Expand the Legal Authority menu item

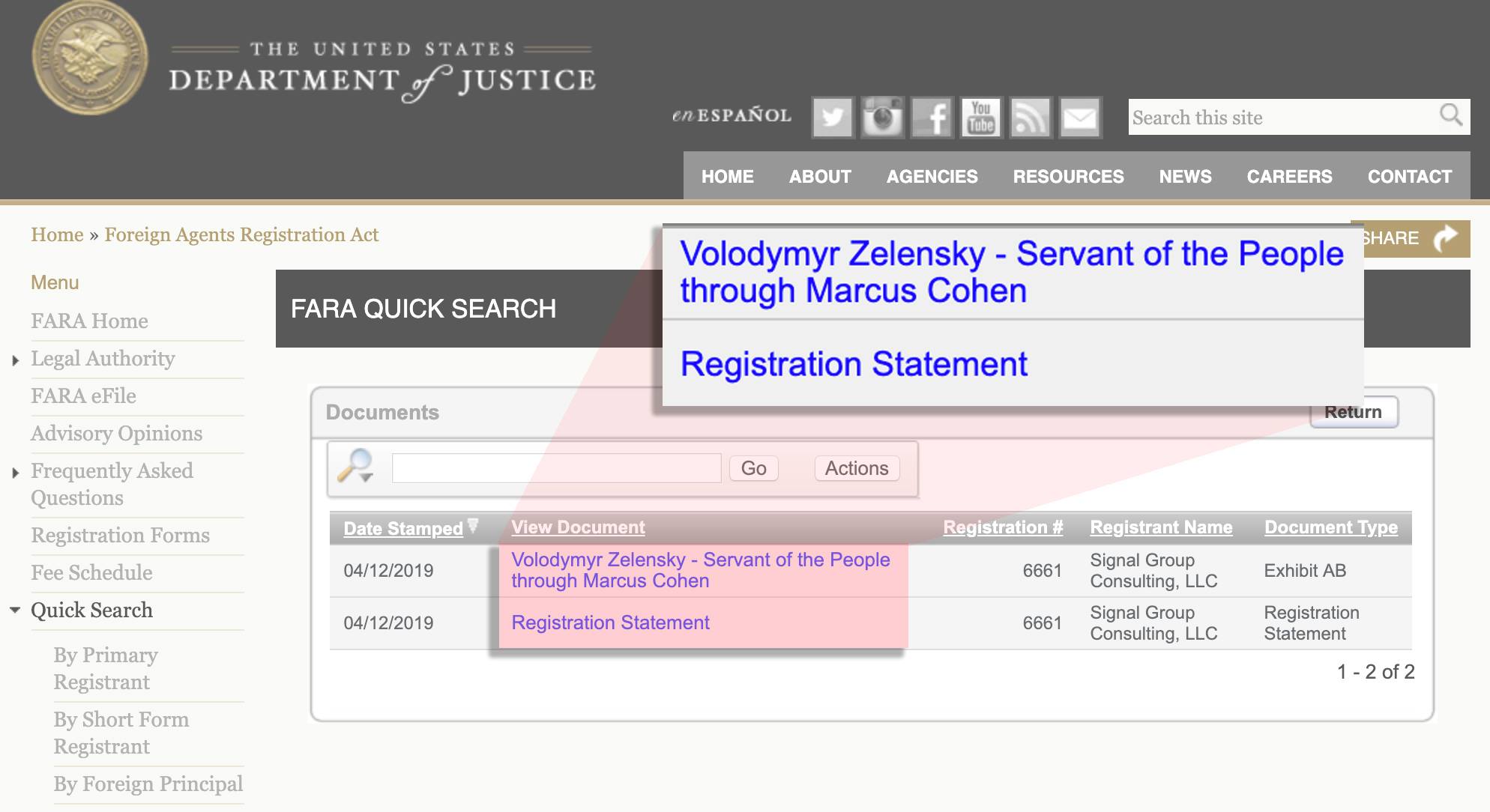coord(16,360)
